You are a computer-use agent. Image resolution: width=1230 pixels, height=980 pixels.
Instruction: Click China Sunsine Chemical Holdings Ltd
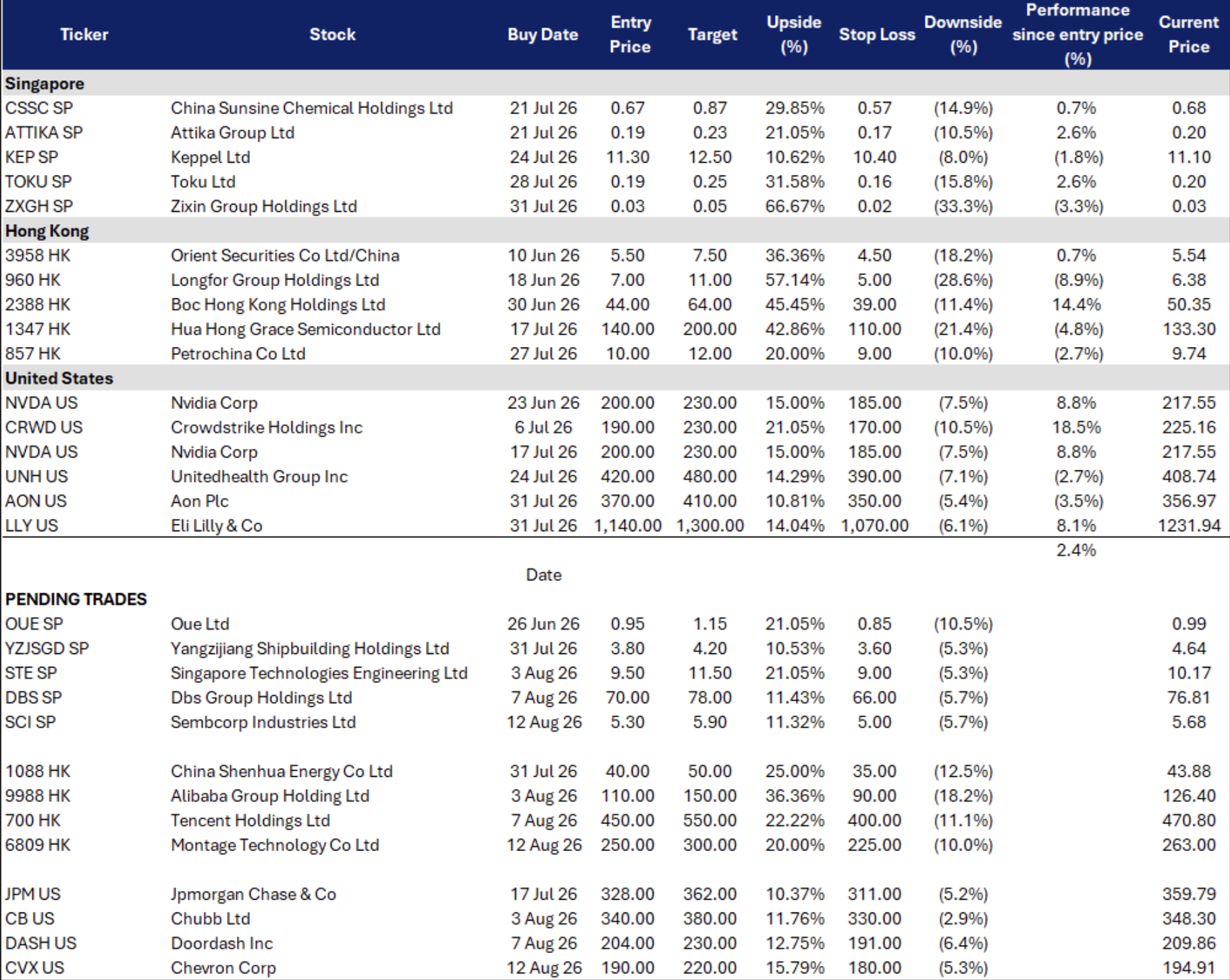tap(312, 108)
